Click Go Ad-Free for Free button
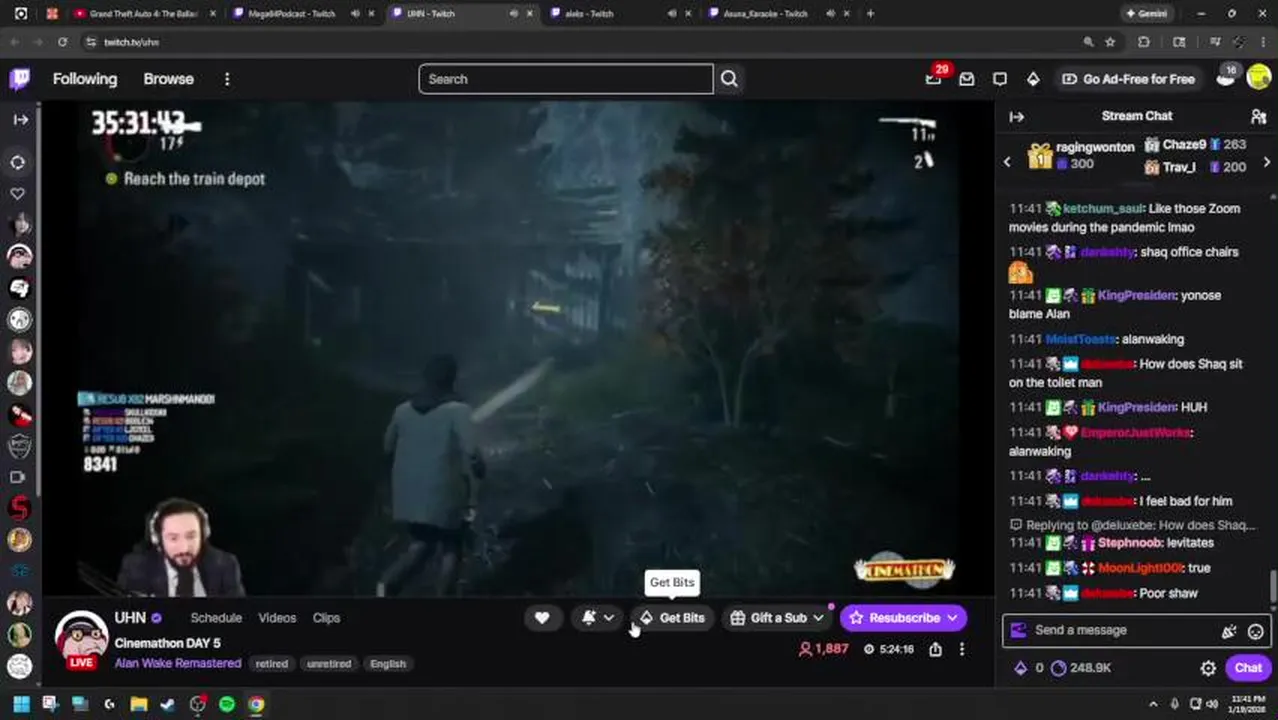Screen dimensions: 1278x720 tap(1128, 79)
